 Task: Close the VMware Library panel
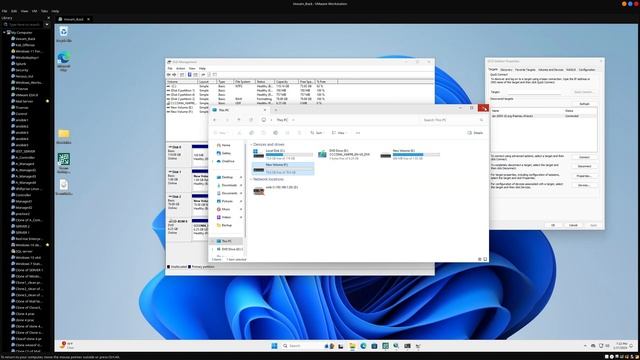click(49, 18)
